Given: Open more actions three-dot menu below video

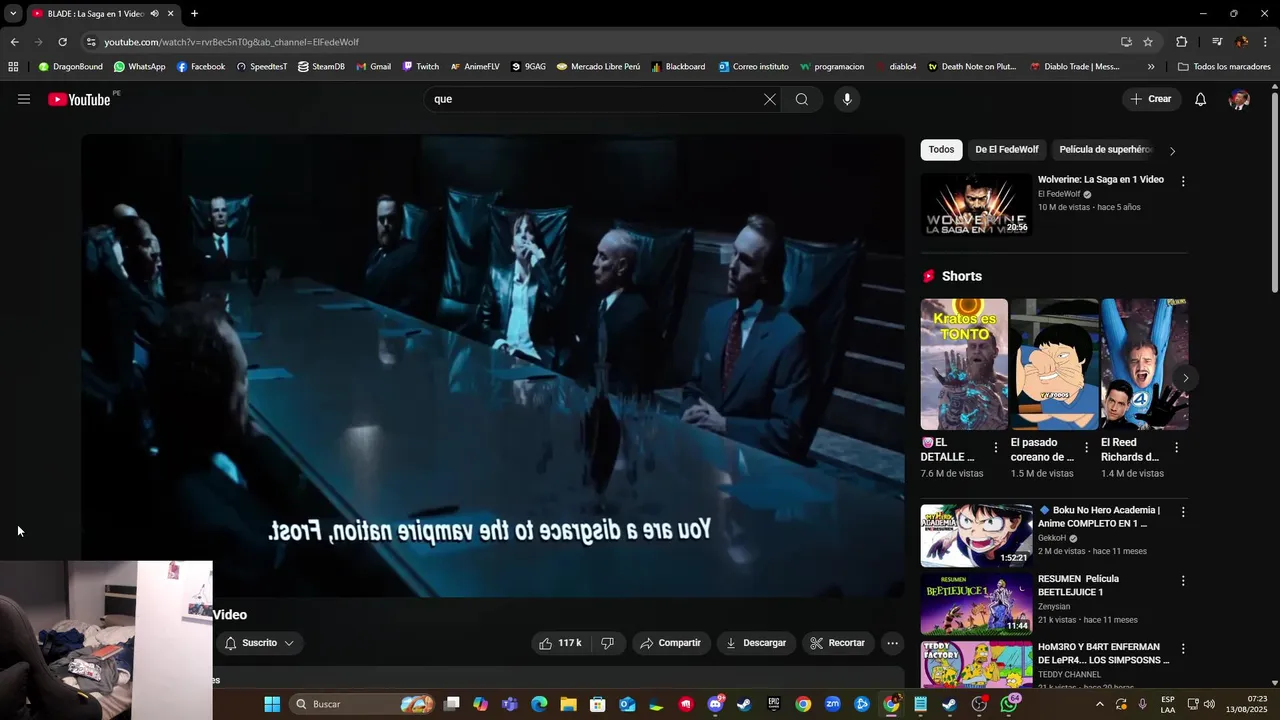Looking at the screenshot, I should click(892, 643).
